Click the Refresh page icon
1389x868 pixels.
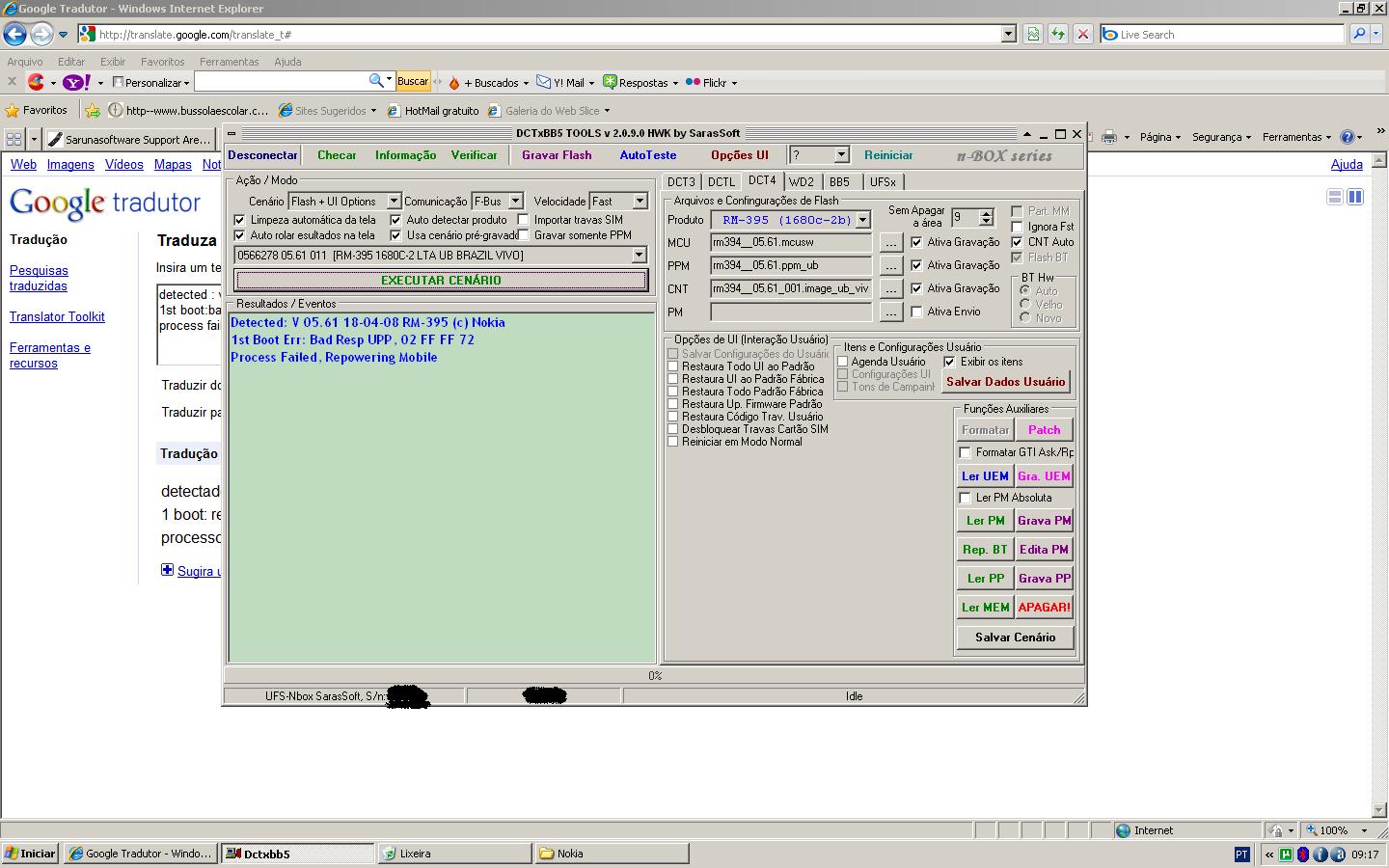coord(1058,35)
